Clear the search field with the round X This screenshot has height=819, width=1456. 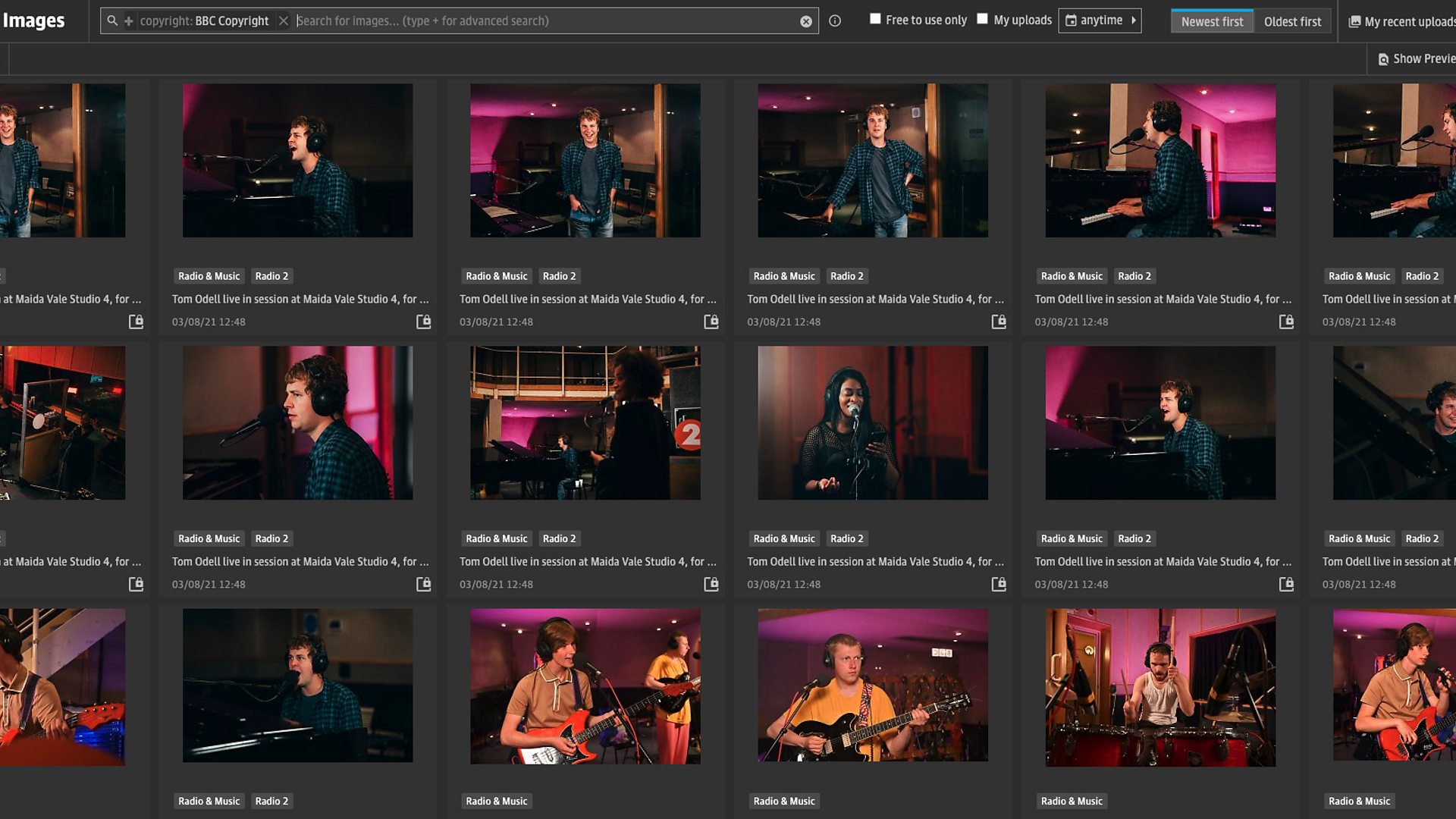(806, 21)
